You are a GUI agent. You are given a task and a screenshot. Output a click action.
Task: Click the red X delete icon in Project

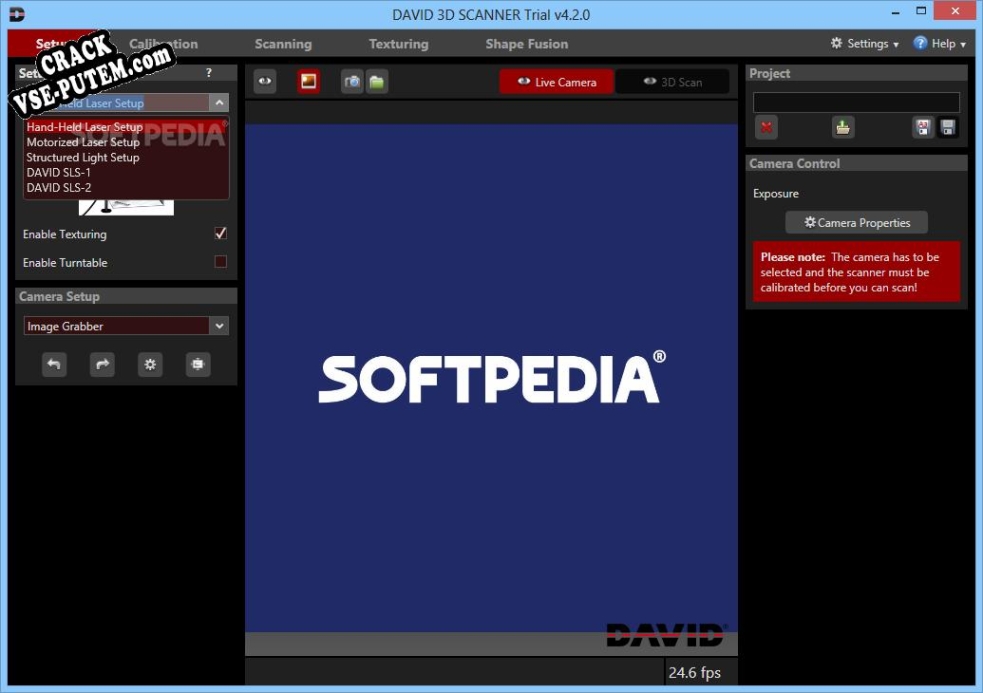click(x=766, y=127)
